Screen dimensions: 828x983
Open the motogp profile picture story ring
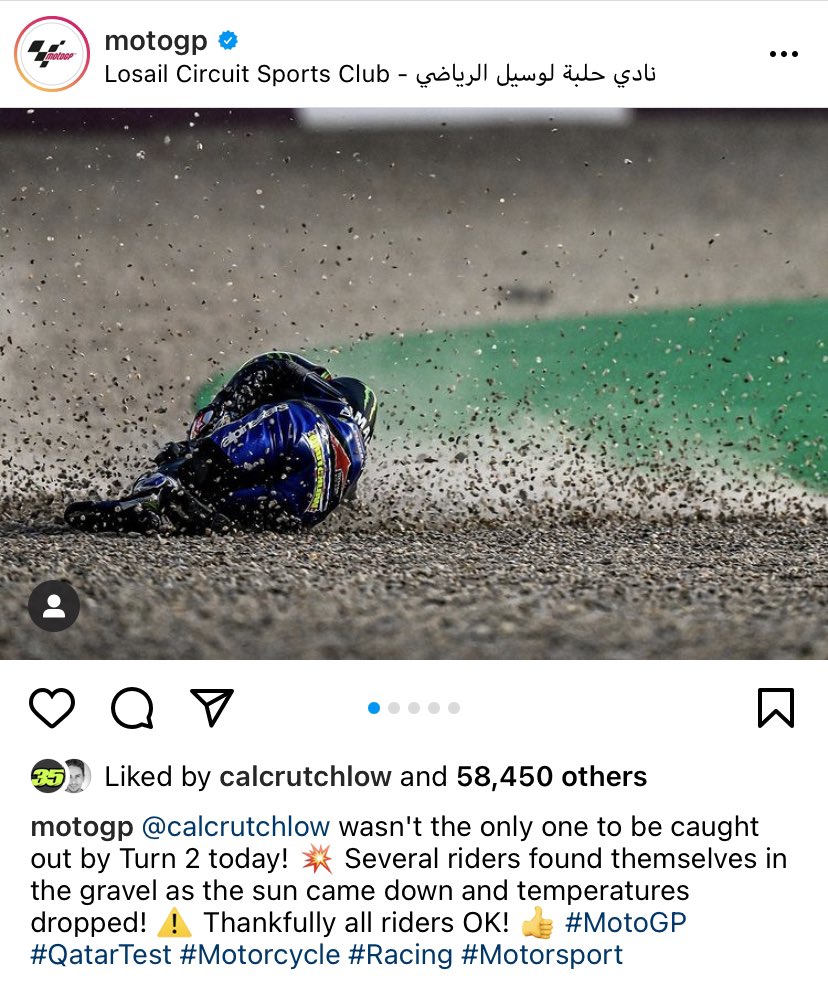[x=52, y=54]
